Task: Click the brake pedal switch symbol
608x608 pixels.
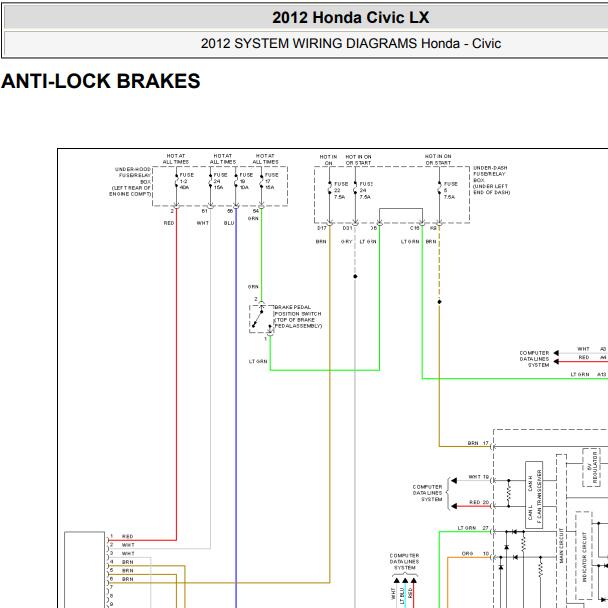Action: pyautogui.click(x=261, y=319)
